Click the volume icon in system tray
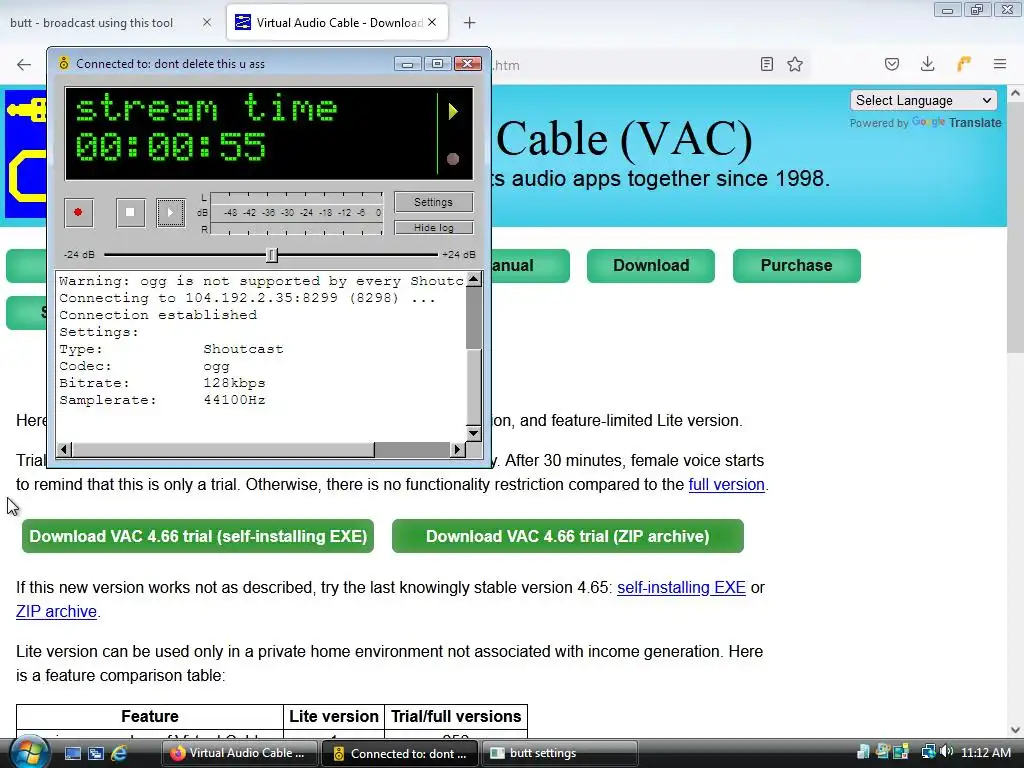Screen dimensions: 1024x768 tap(946, 752)
